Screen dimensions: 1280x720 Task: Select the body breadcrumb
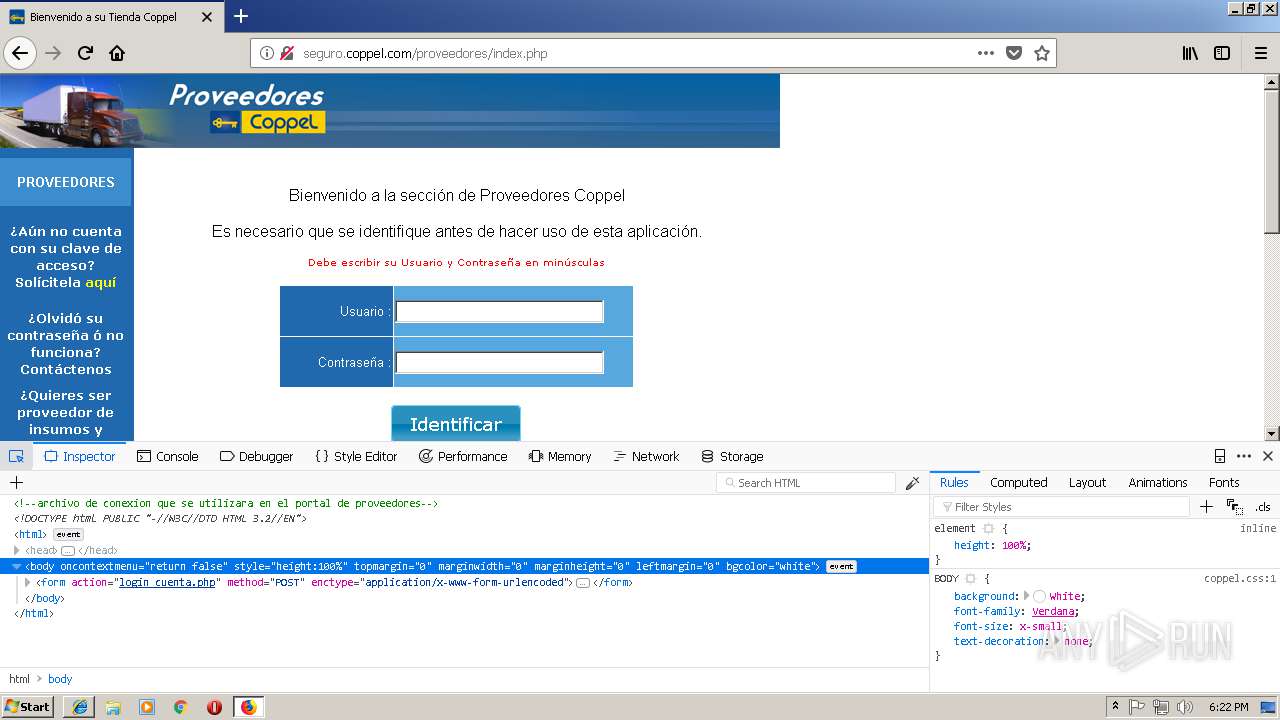[x=60, y=679]
